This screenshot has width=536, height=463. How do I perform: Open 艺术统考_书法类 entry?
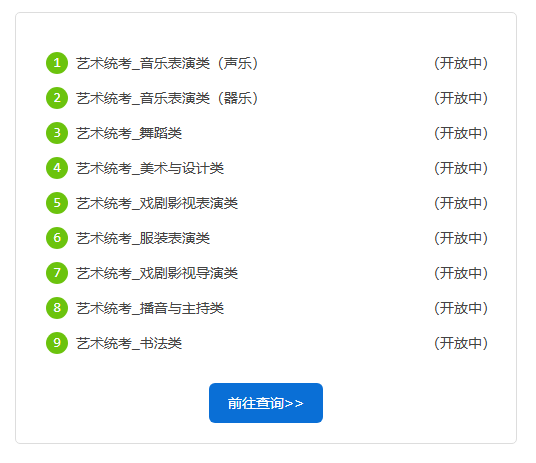(x=129, y=343)
